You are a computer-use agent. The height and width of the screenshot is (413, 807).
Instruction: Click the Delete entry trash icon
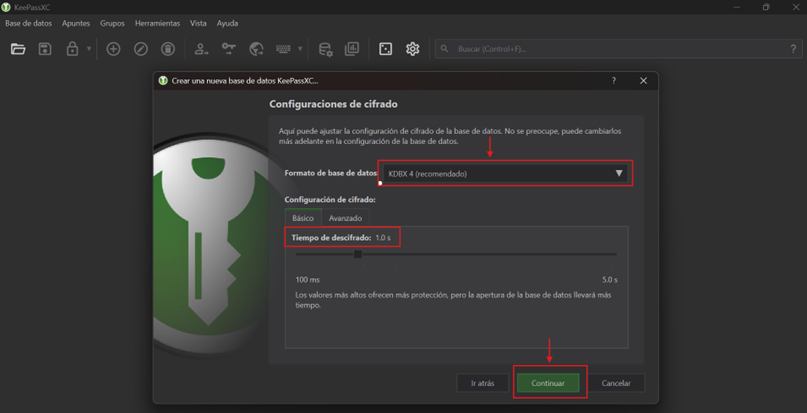168,49
